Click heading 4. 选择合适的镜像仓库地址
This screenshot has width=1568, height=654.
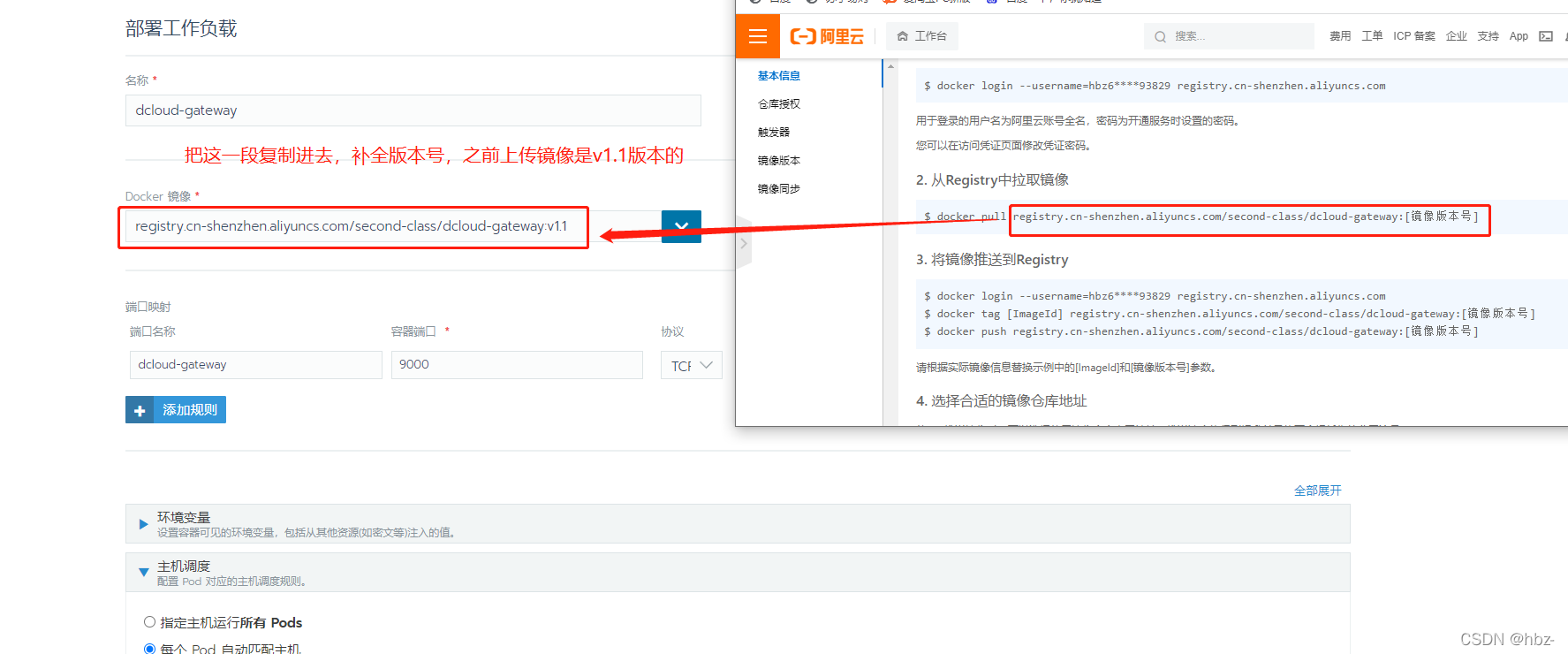(1002, 401)
